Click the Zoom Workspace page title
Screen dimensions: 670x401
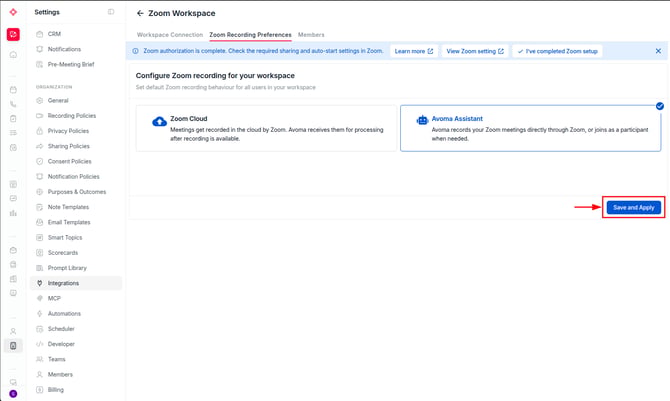click(x=182, y=13)
